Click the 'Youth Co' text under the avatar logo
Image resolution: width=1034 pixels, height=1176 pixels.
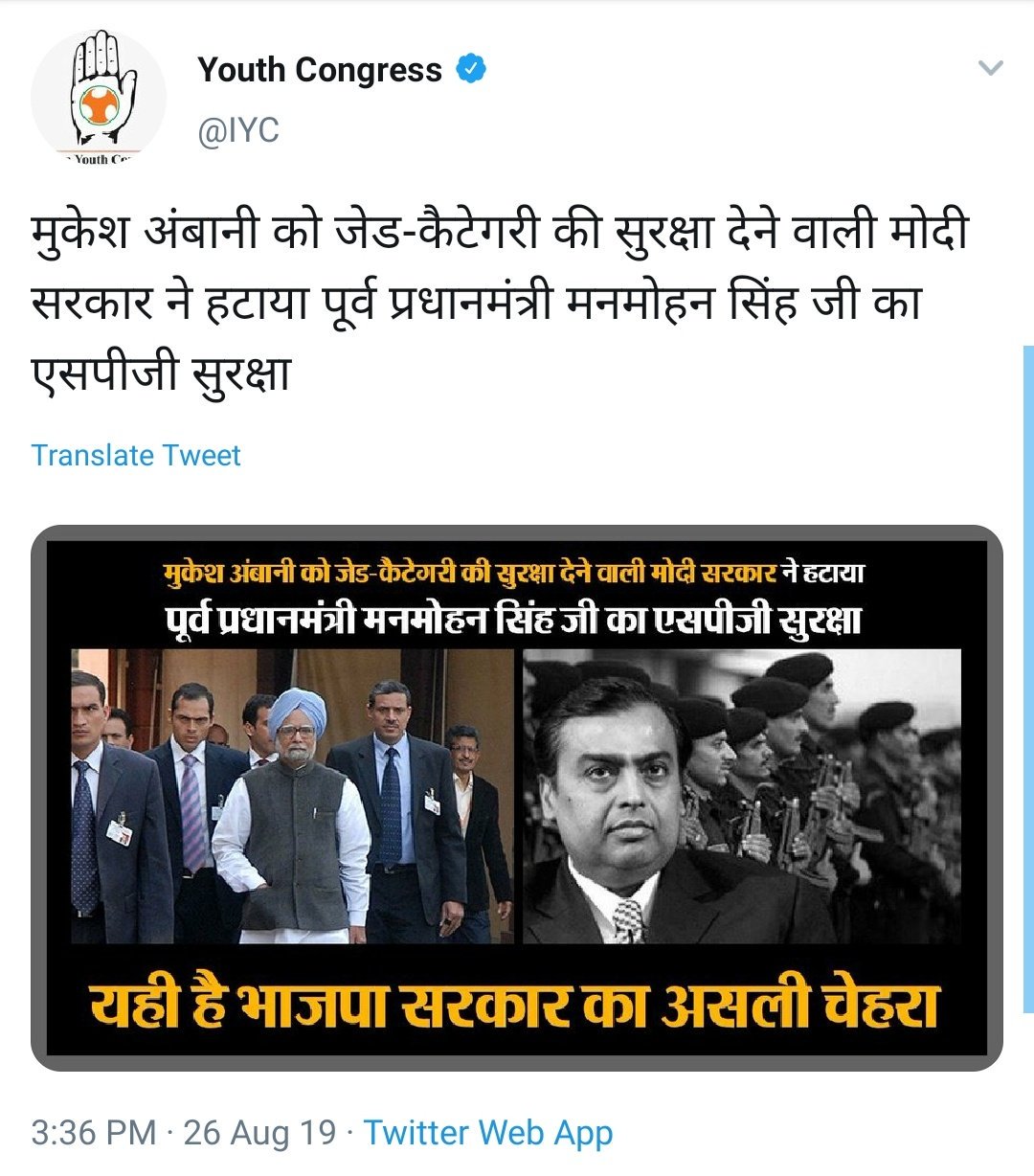(x=99, y=159)
